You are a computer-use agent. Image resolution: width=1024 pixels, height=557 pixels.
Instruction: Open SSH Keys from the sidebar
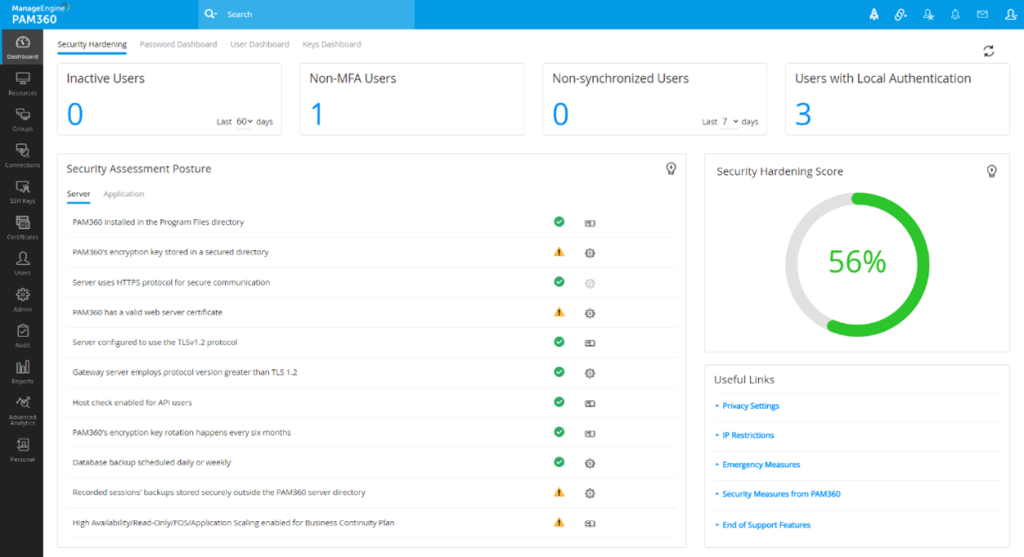(x=22, y=191)
